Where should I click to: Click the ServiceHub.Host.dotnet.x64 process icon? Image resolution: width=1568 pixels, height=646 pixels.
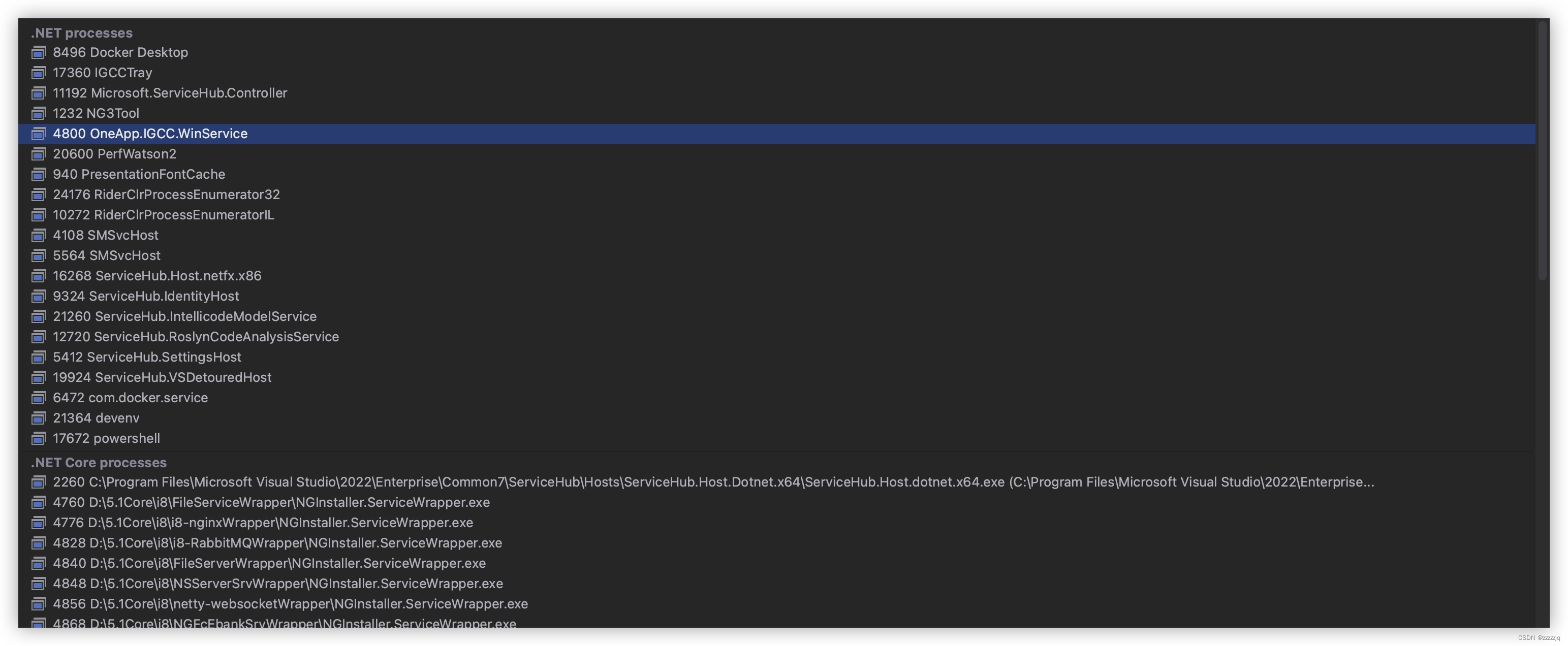coord(38,482)
